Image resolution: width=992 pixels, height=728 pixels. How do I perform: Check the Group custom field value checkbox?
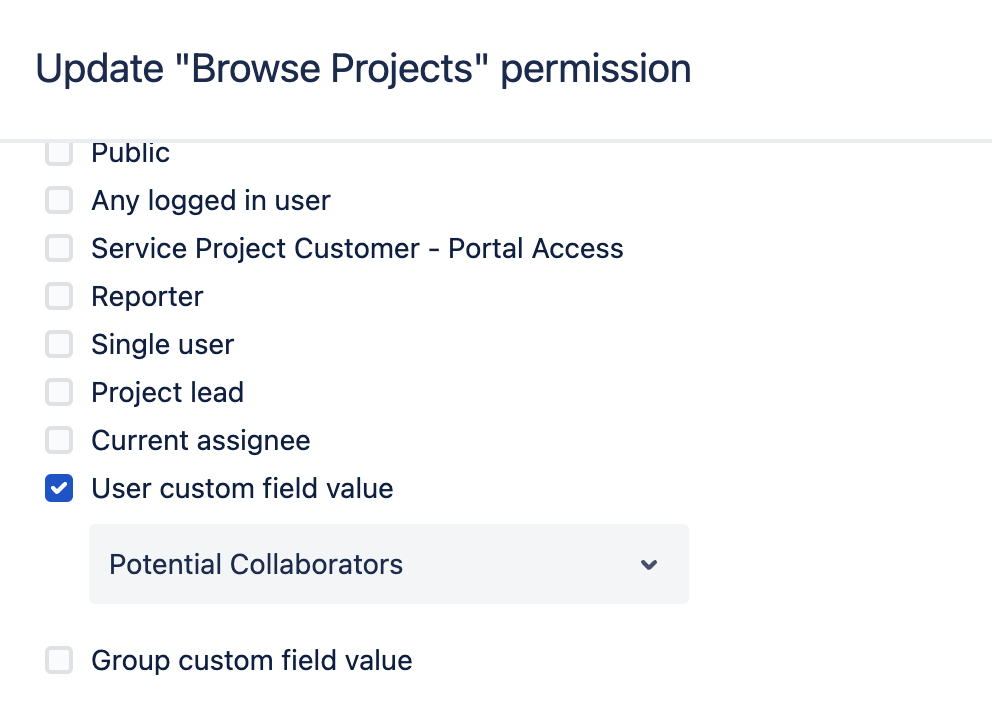pos(58,660)
